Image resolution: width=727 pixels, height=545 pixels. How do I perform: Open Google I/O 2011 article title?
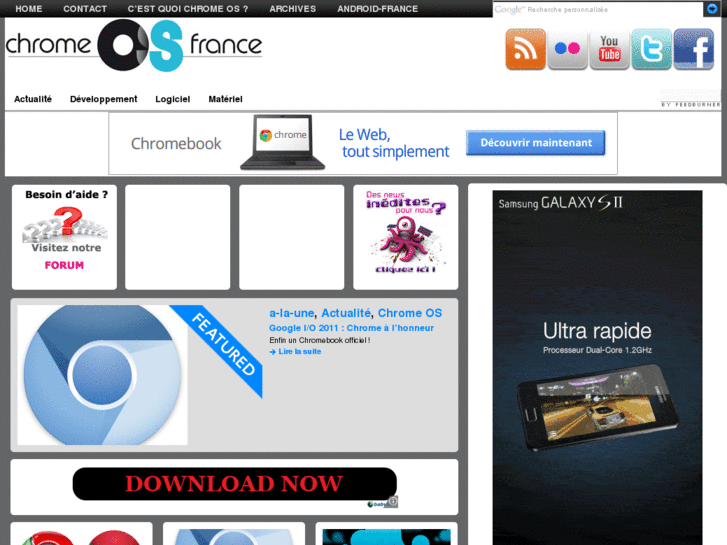[351, 328]
